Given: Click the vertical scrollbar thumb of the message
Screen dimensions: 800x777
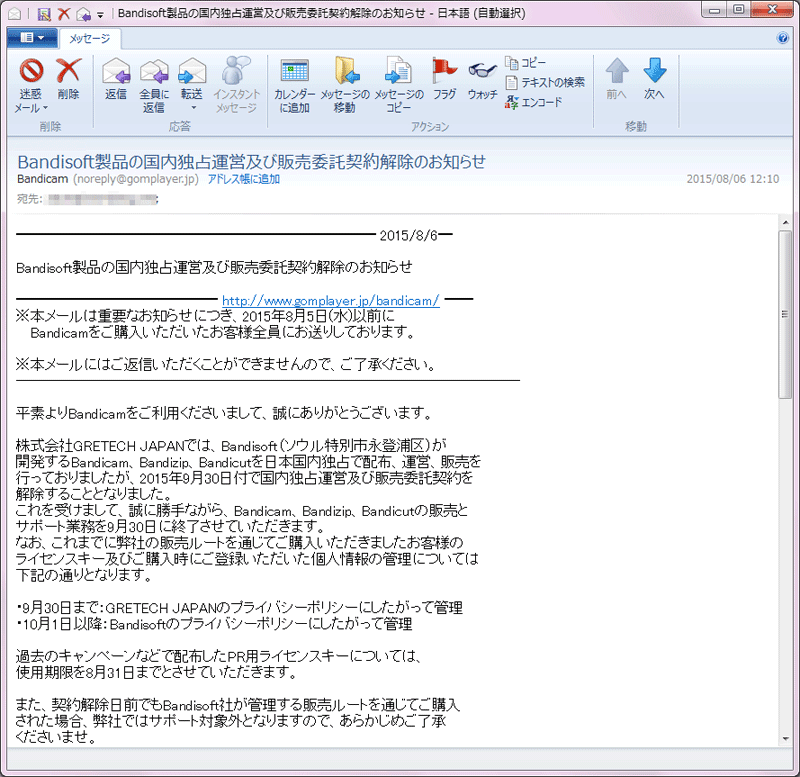Looking at the screenshot, I should coord(785,314).
